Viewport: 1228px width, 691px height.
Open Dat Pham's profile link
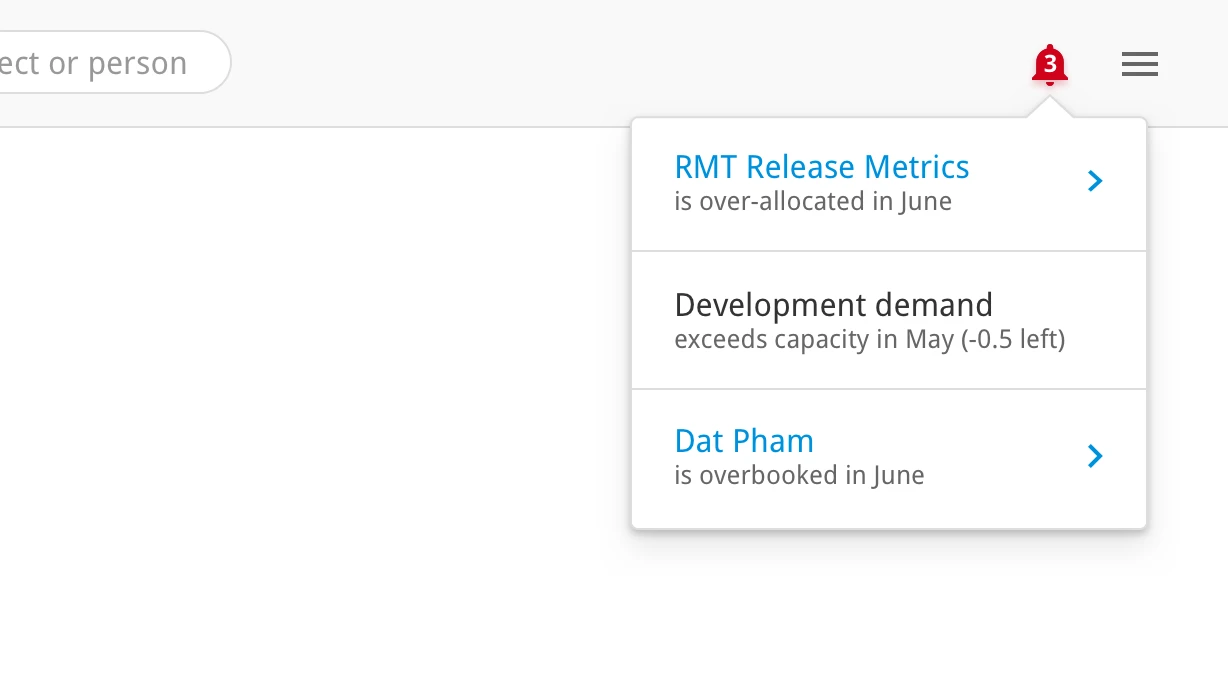[744, 441]
